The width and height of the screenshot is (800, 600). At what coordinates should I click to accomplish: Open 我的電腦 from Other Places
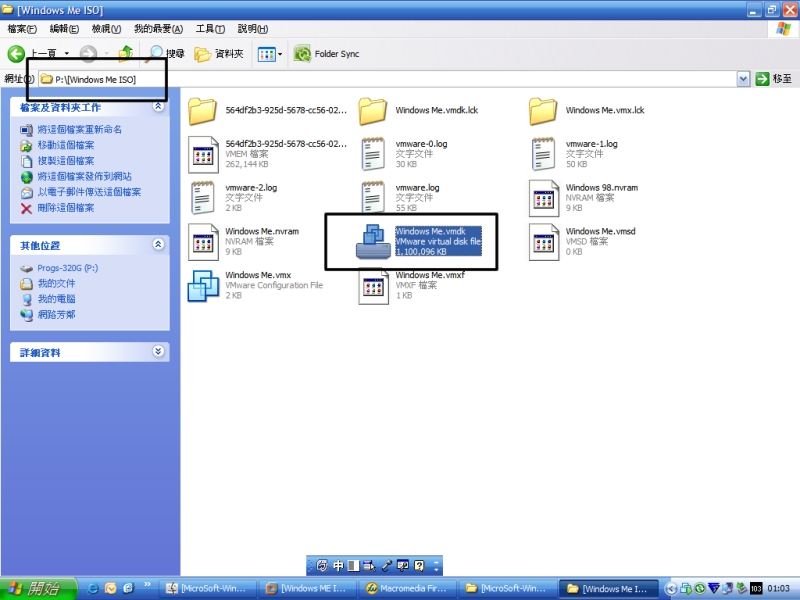[x=56, y=299]
